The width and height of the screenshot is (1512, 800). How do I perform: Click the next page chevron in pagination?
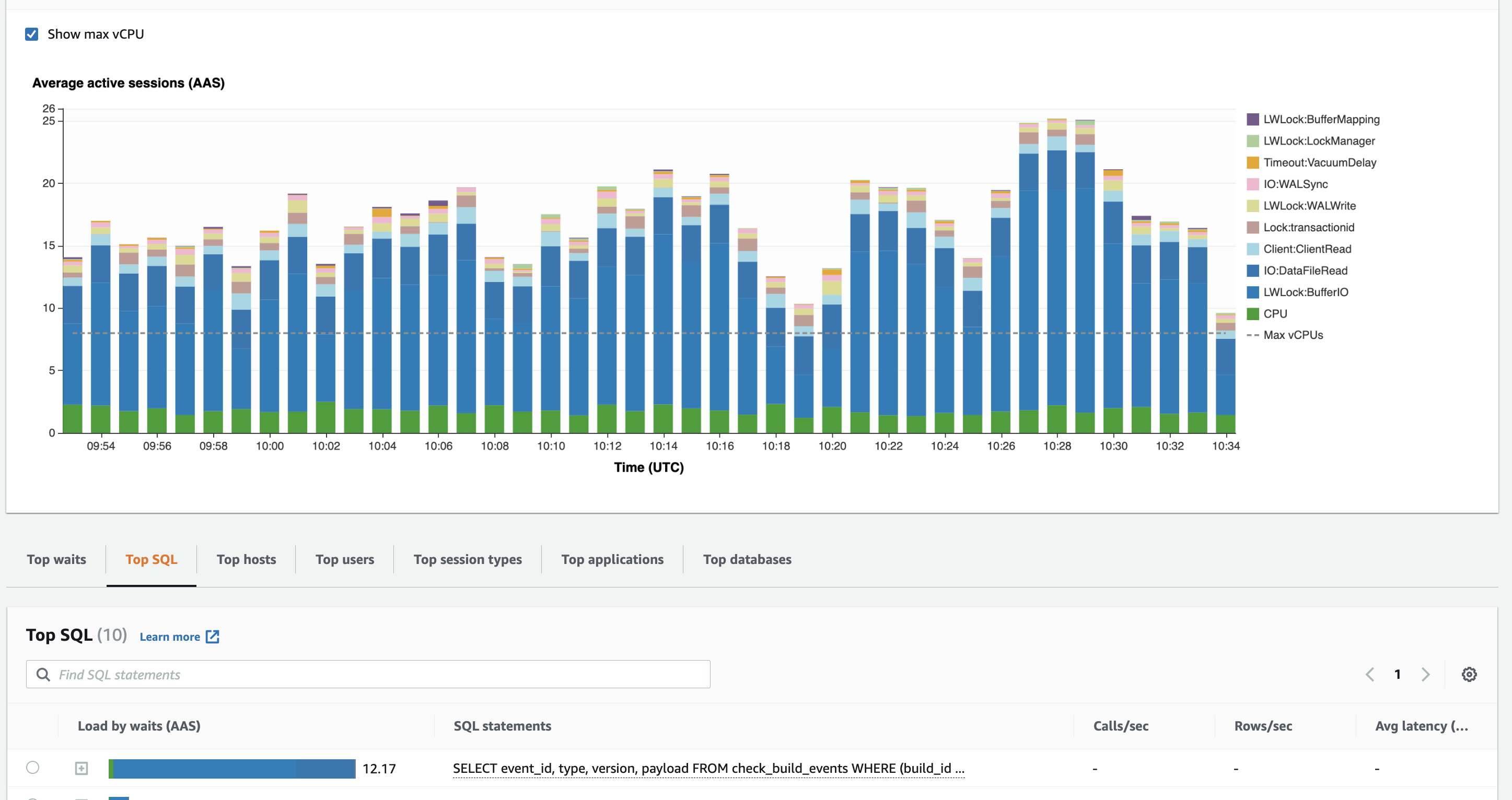tap(1425, 674)
